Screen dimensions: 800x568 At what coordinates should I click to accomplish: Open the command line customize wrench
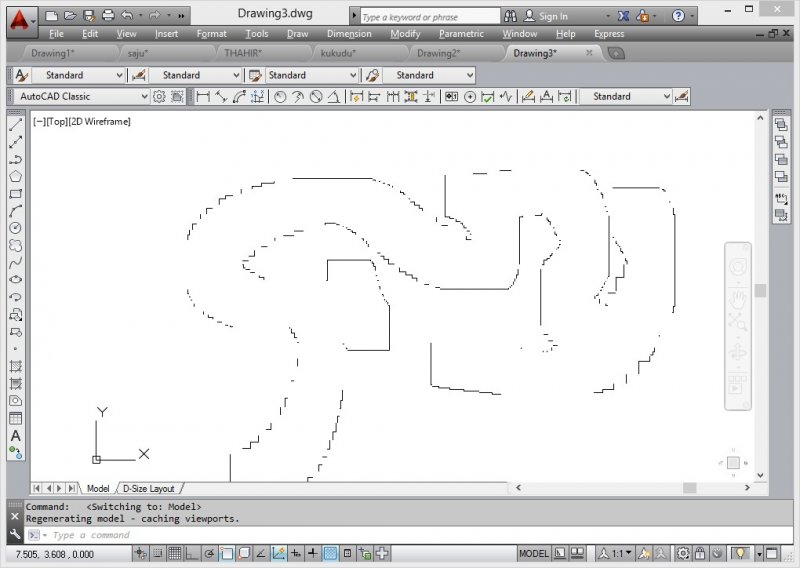coord(15,534)
